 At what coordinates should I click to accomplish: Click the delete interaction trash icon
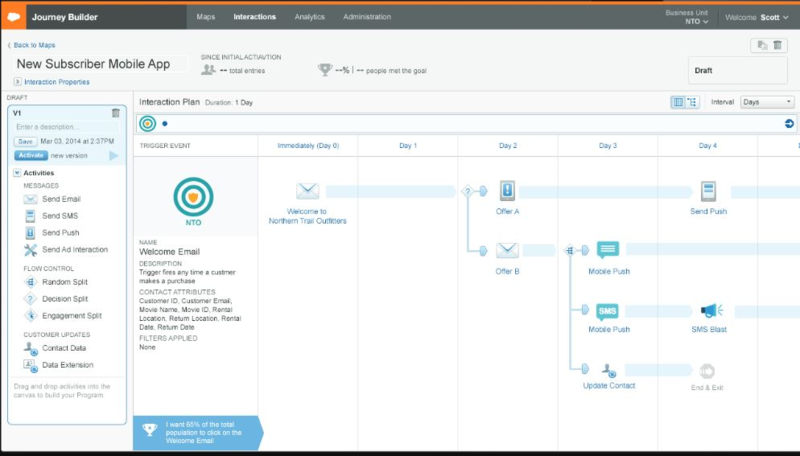pos(778,45)
